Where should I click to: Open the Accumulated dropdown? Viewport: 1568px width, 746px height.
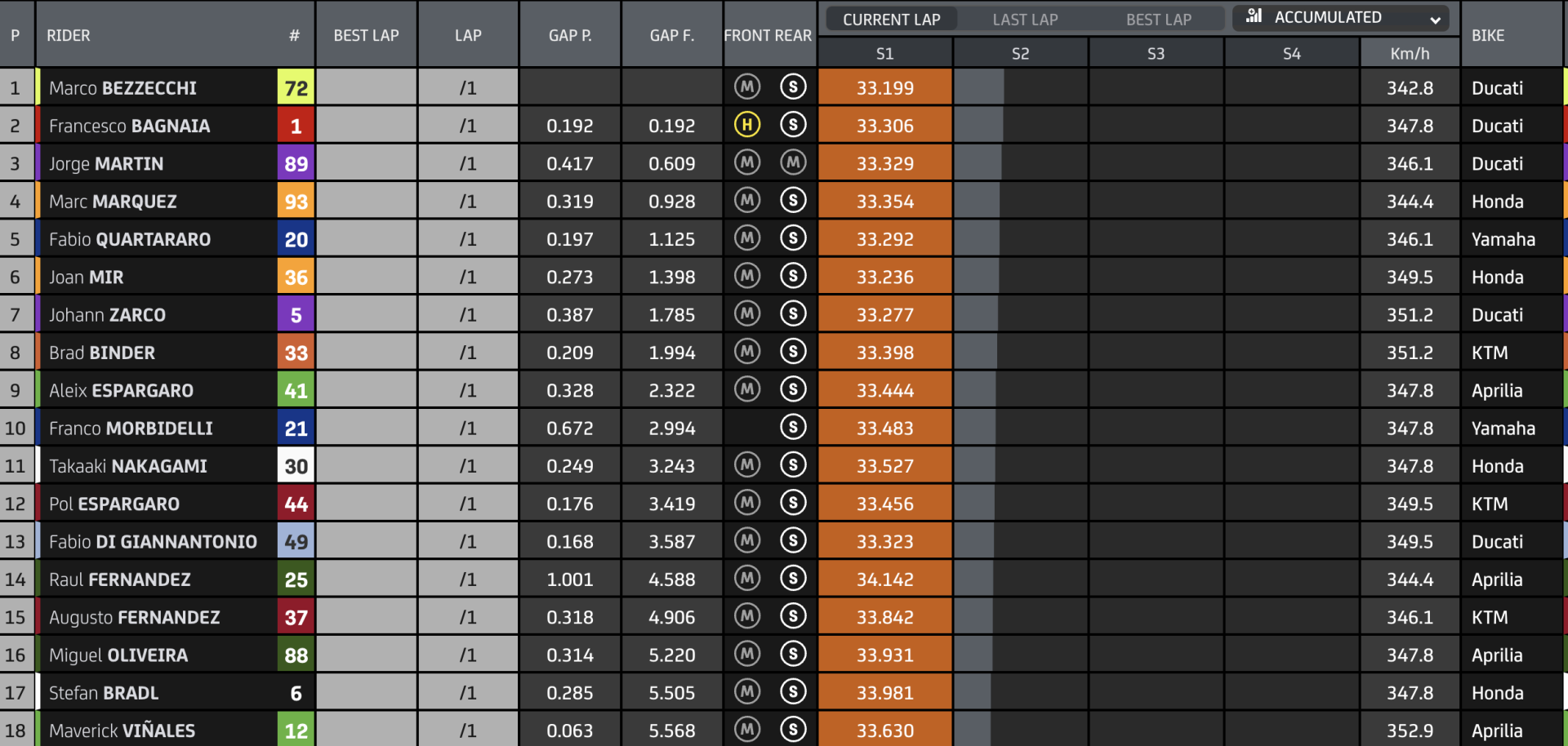point(1340,18)
